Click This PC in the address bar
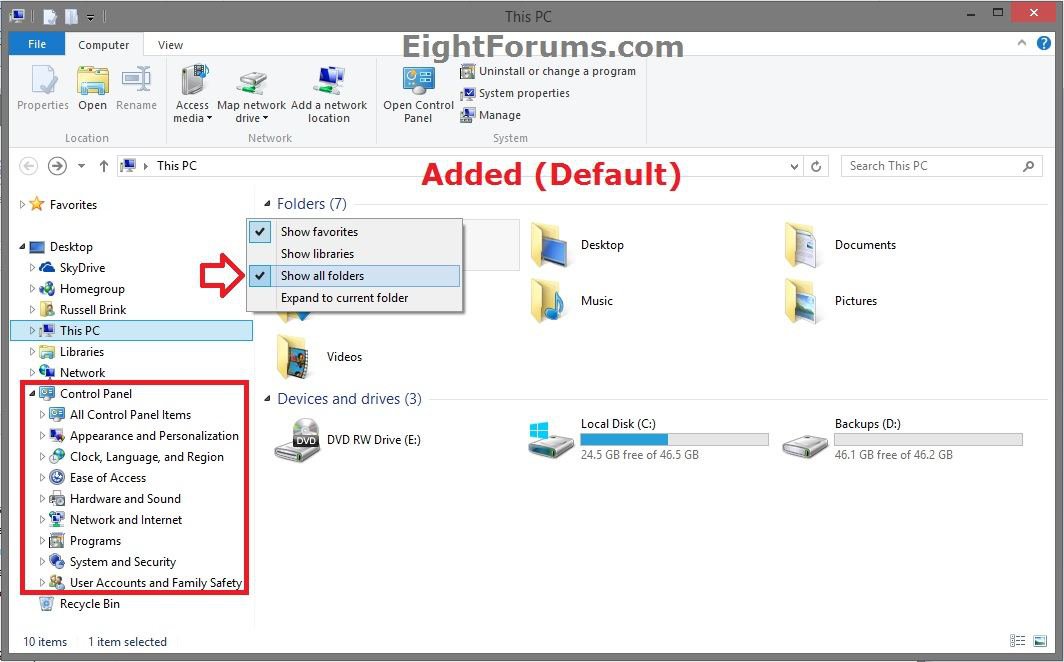Image resolution: width=1064 pixels, height=662 pixels. coord(176,166)
